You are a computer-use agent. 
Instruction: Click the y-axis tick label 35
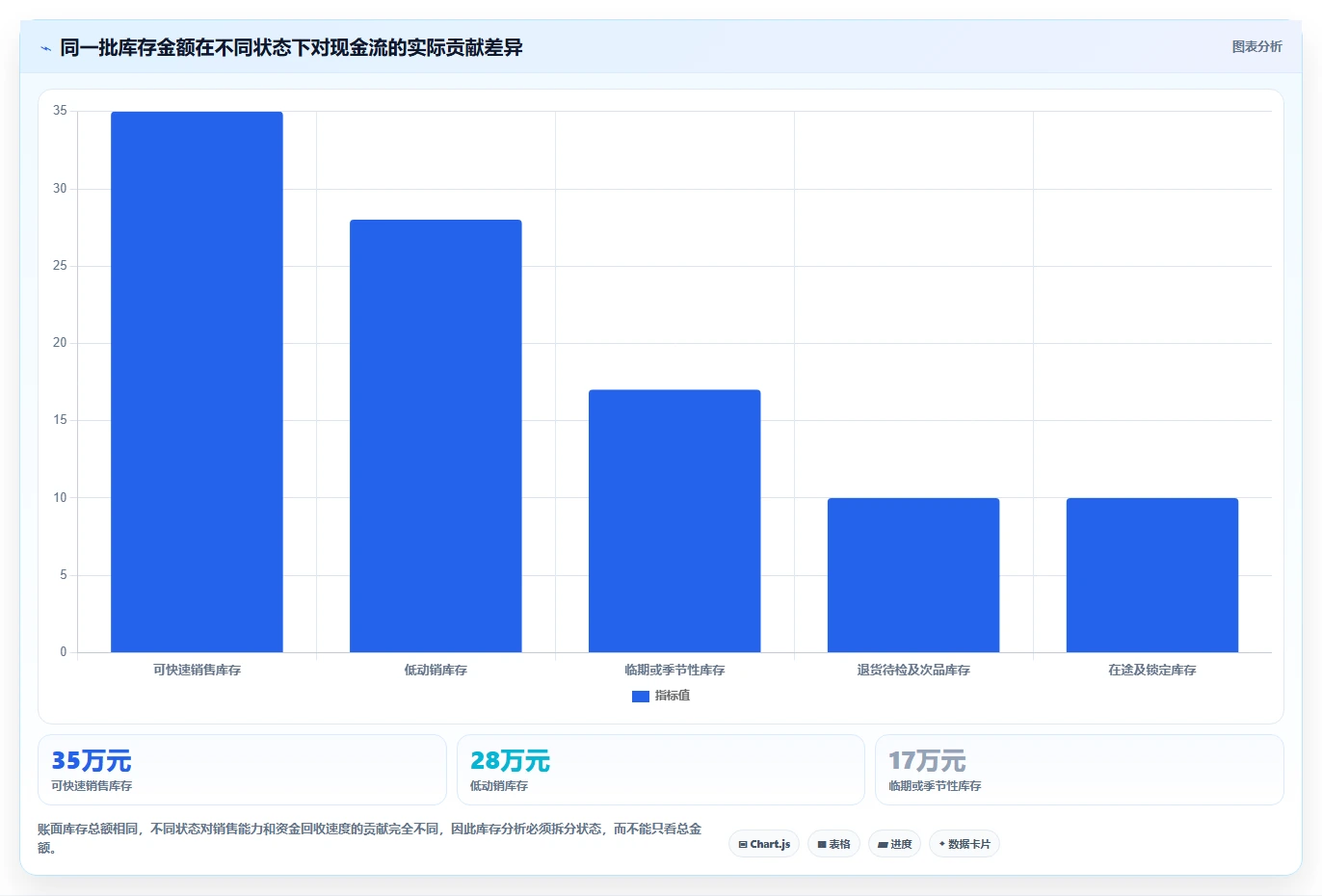pyautogui.click(x=60, y=111)
